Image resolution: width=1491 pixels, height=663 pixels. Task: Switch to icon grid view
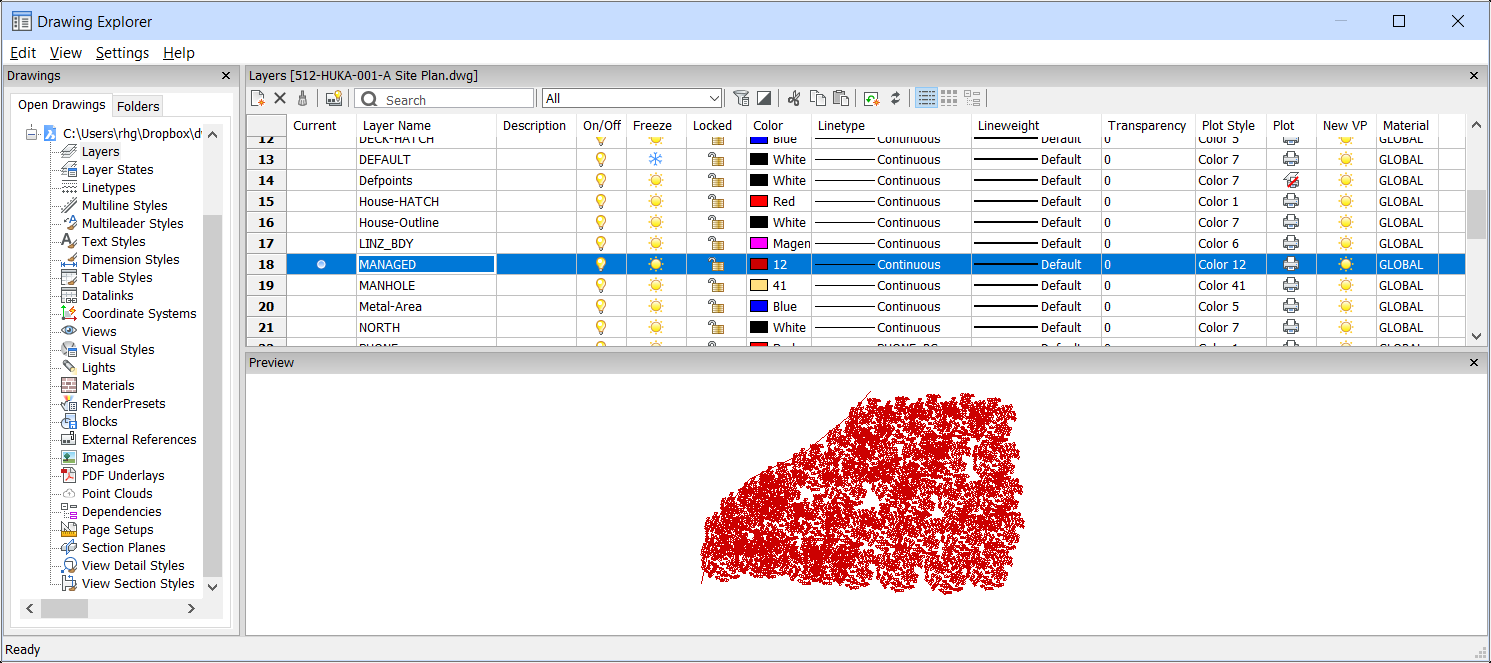click(x=949, y=98)
